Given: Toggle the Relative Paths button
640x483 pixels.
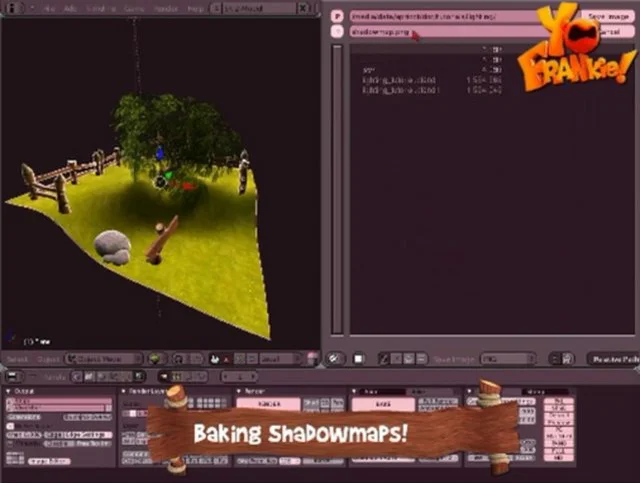Looking at the screenshot, I should tap(614, 359).
